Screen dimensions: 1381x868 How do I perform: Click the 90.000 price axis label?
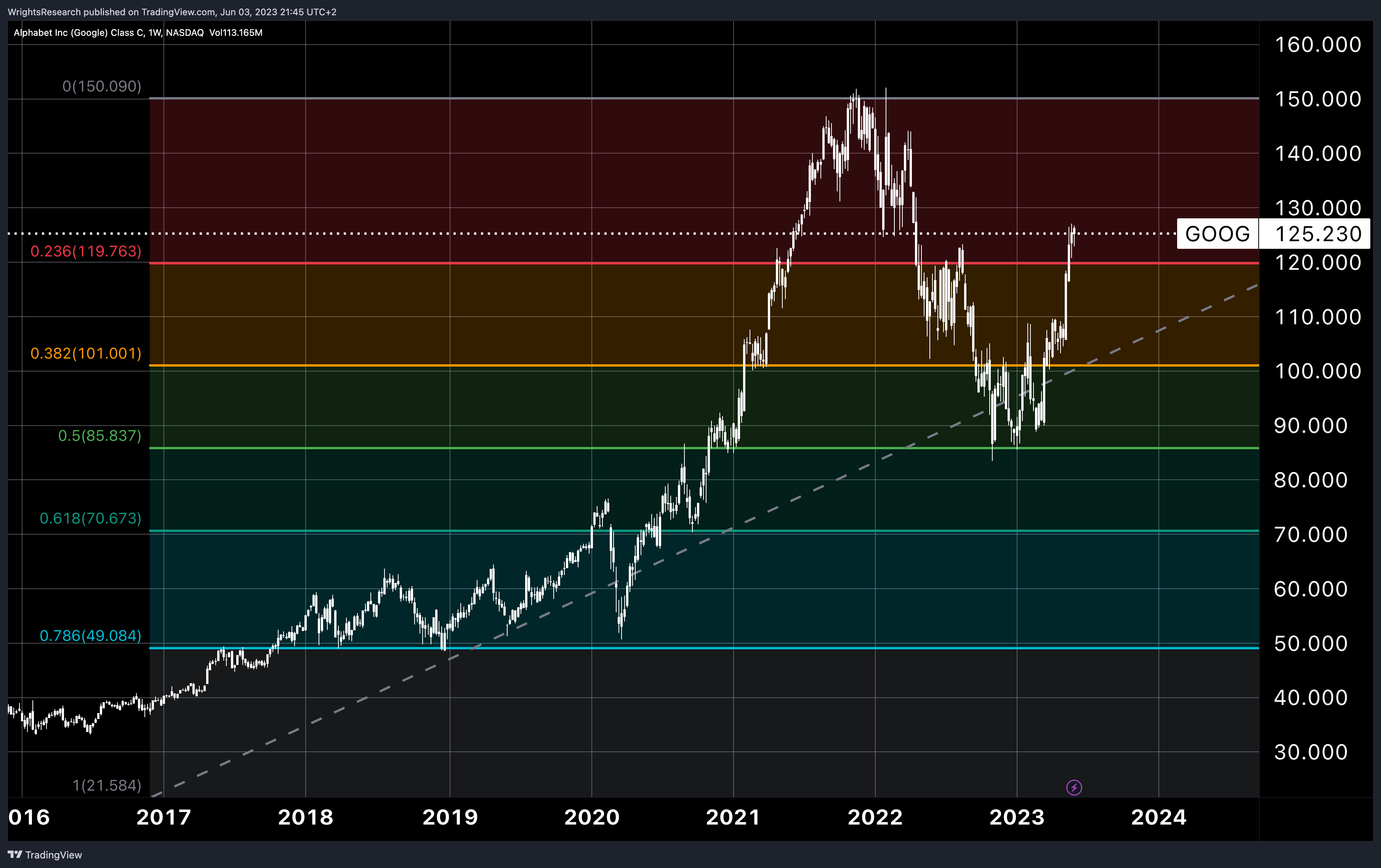click(1311, 425)
